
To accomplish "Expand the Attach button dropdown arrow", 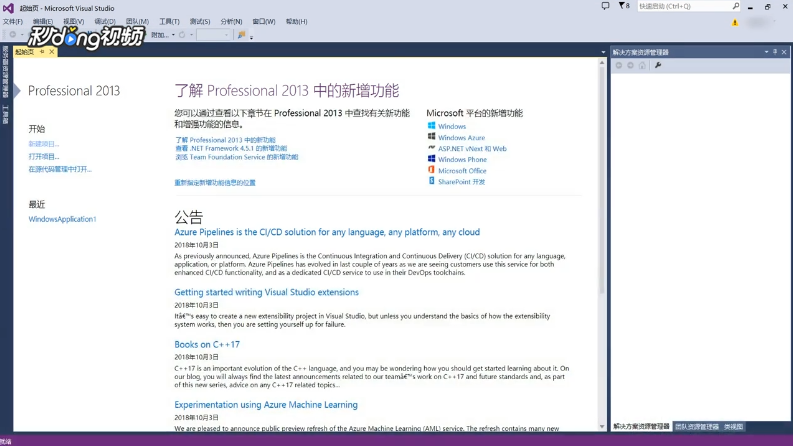I will pos(173,35).
